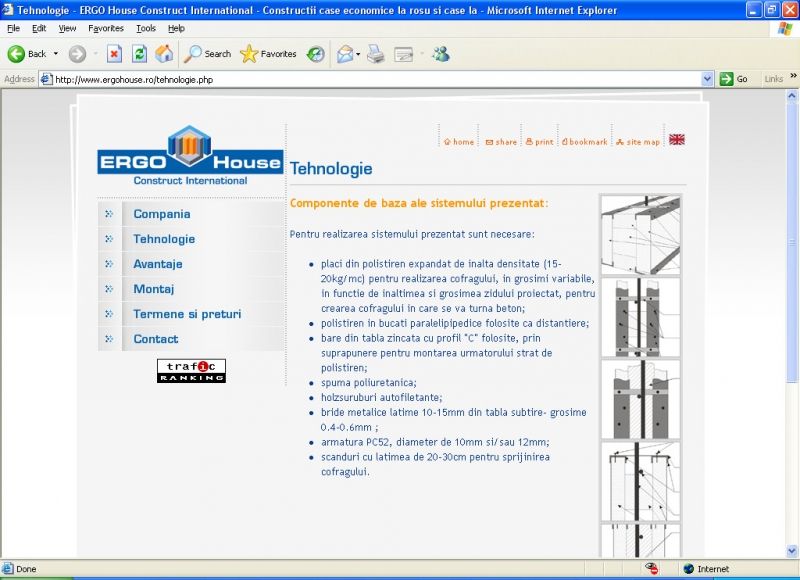Image resolution: width=800 pixels, height=580 pixels.
Task: Open the Avantaje page from the sidebar
Action: [x=158, y=264]
